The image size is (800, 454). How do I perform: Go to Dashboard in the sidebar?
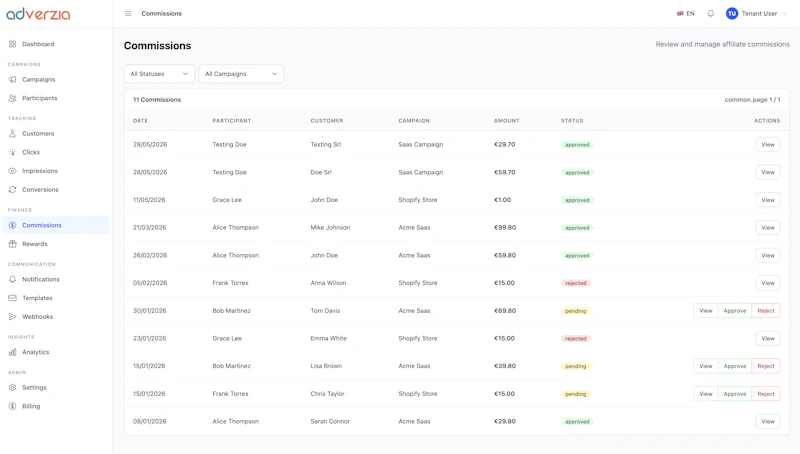(56, 44)
